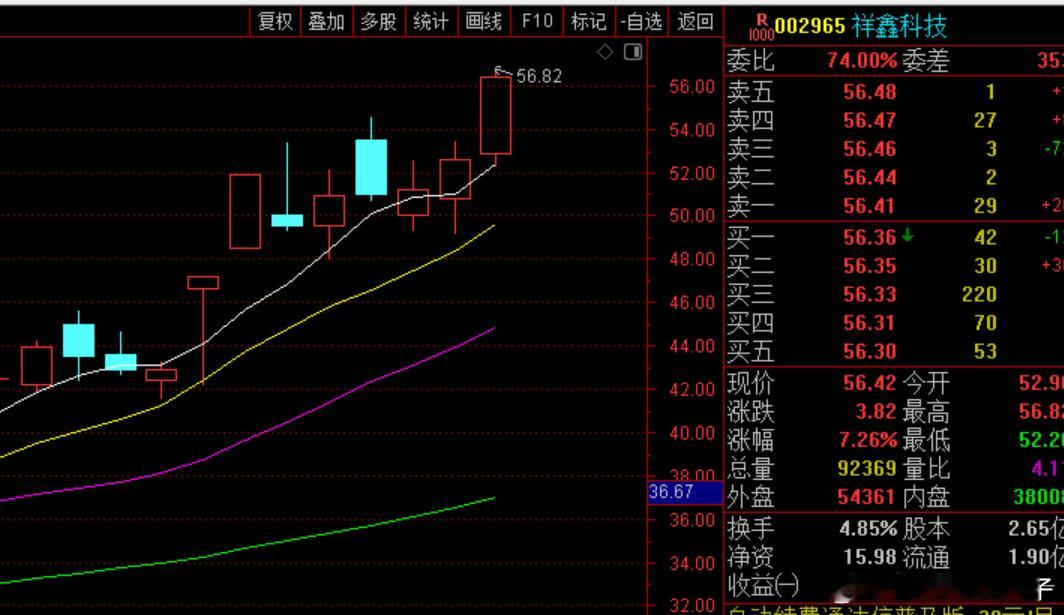The image size is (1064, 615).
Task: Click the 买三 volume 220
Action: point(979,294)
